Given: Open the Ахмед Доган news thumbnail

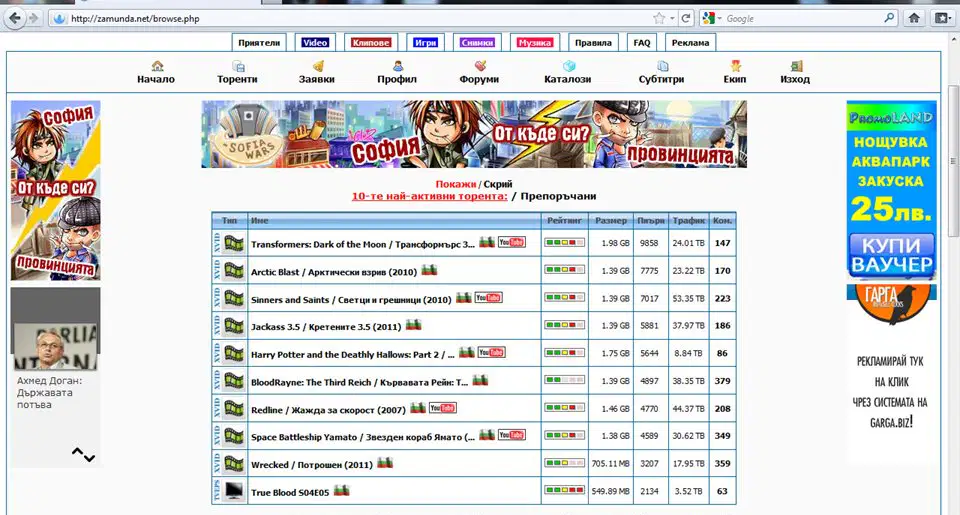Looking at the screenshot, I should (x=56, y=346).
